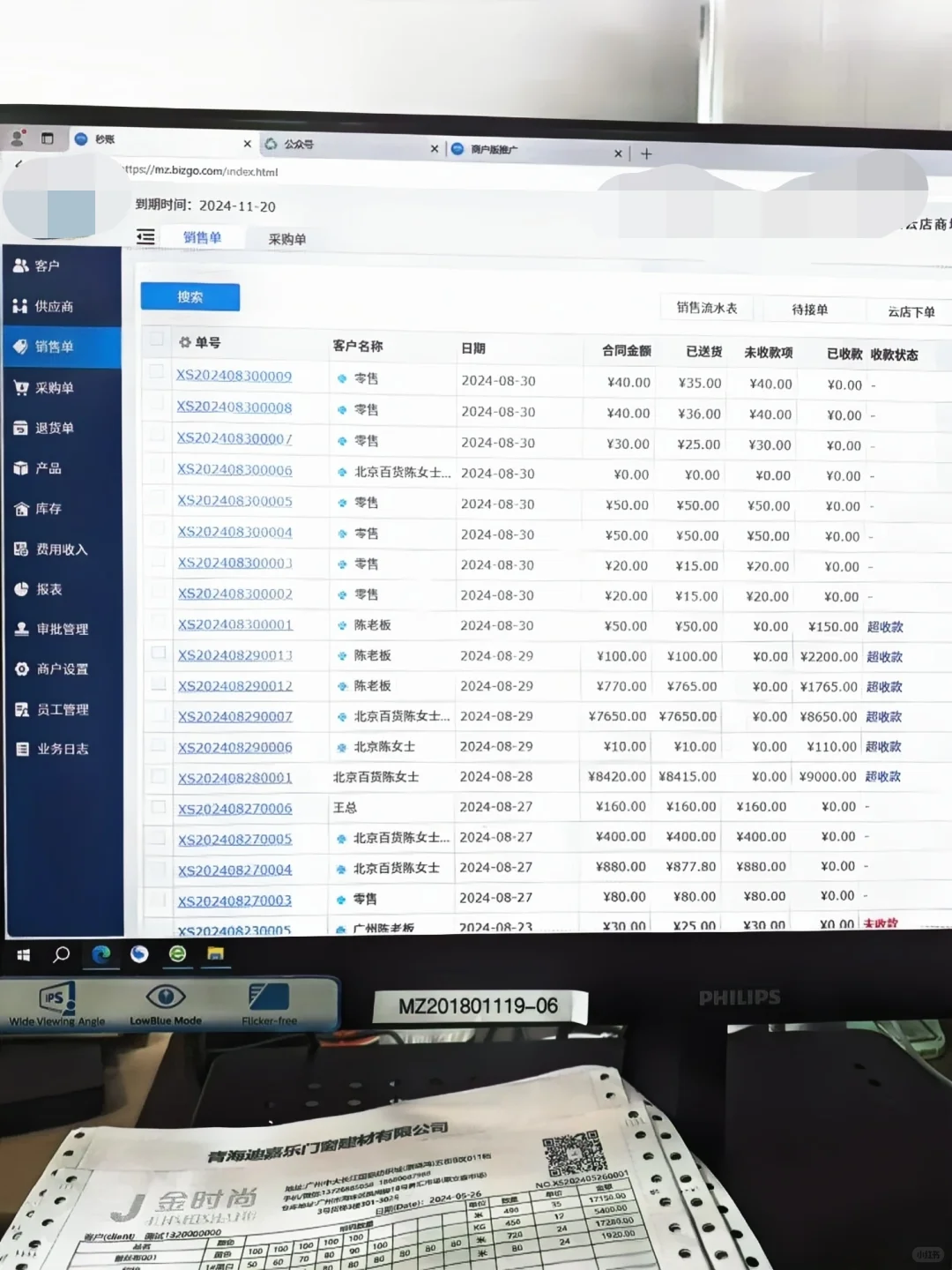Click ¥877.80 delivered for XS202408270004
The image size is (952, 1270).
[691, 867]
